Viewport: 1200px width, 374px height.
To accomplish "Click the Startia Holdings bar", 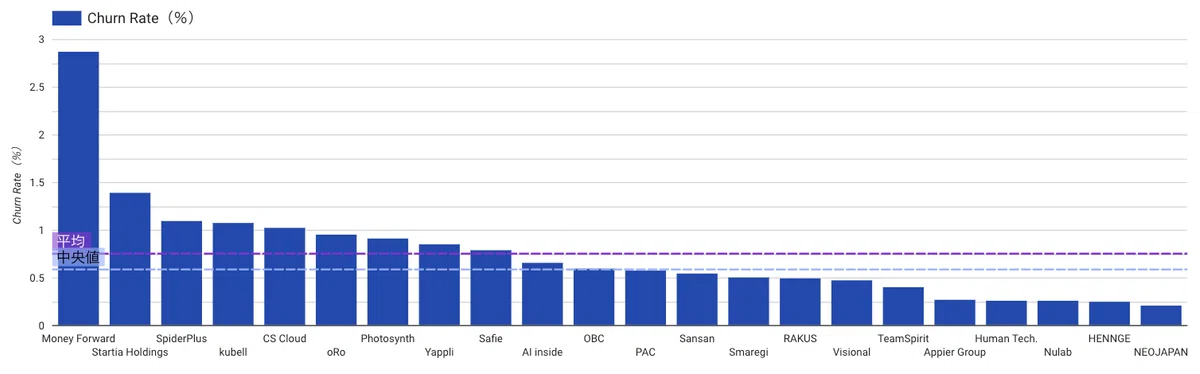I will coord(130,259).
